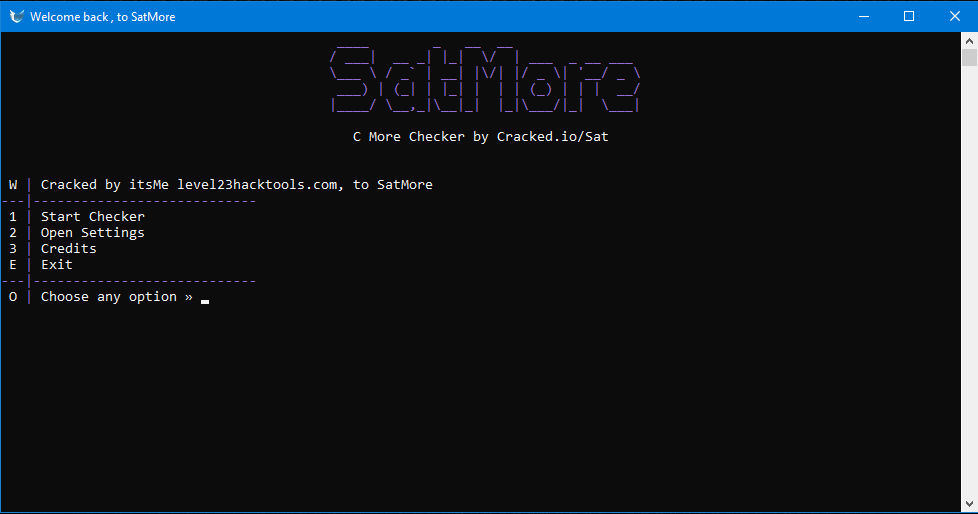The image size is (978, 514).
Task: Click the number '1' beside Start Checker
Action: point(13,216)
